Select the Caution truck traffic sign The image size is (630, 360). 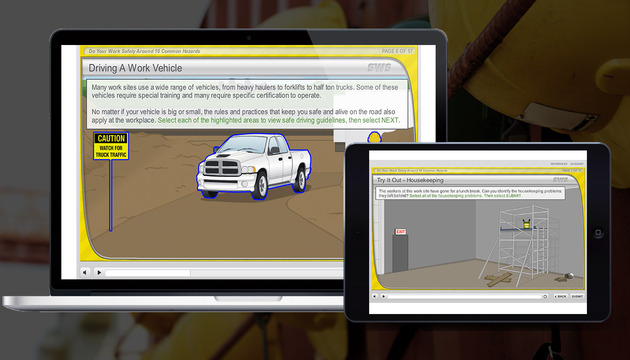click(x=111, y=146)
